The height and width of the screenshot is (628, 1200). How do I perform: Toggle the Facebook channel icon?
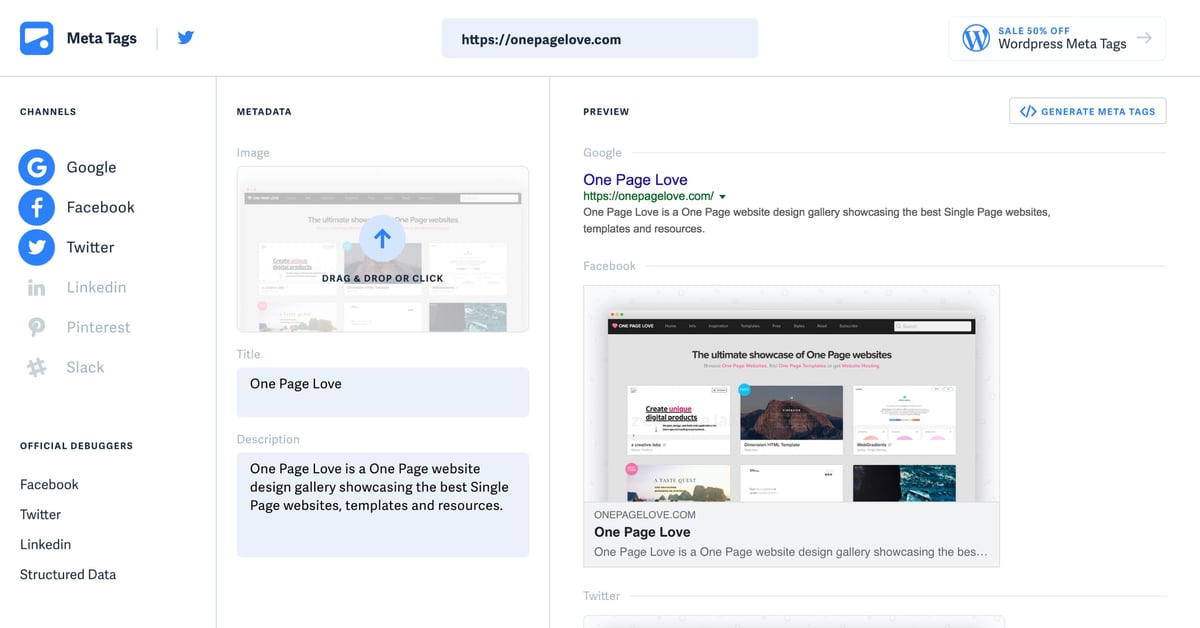coord(36,207)
